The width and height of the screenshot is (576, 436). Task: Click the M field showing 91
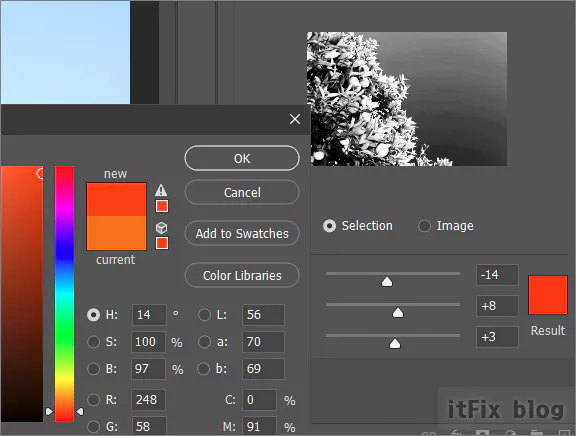[x=259, y=426]
